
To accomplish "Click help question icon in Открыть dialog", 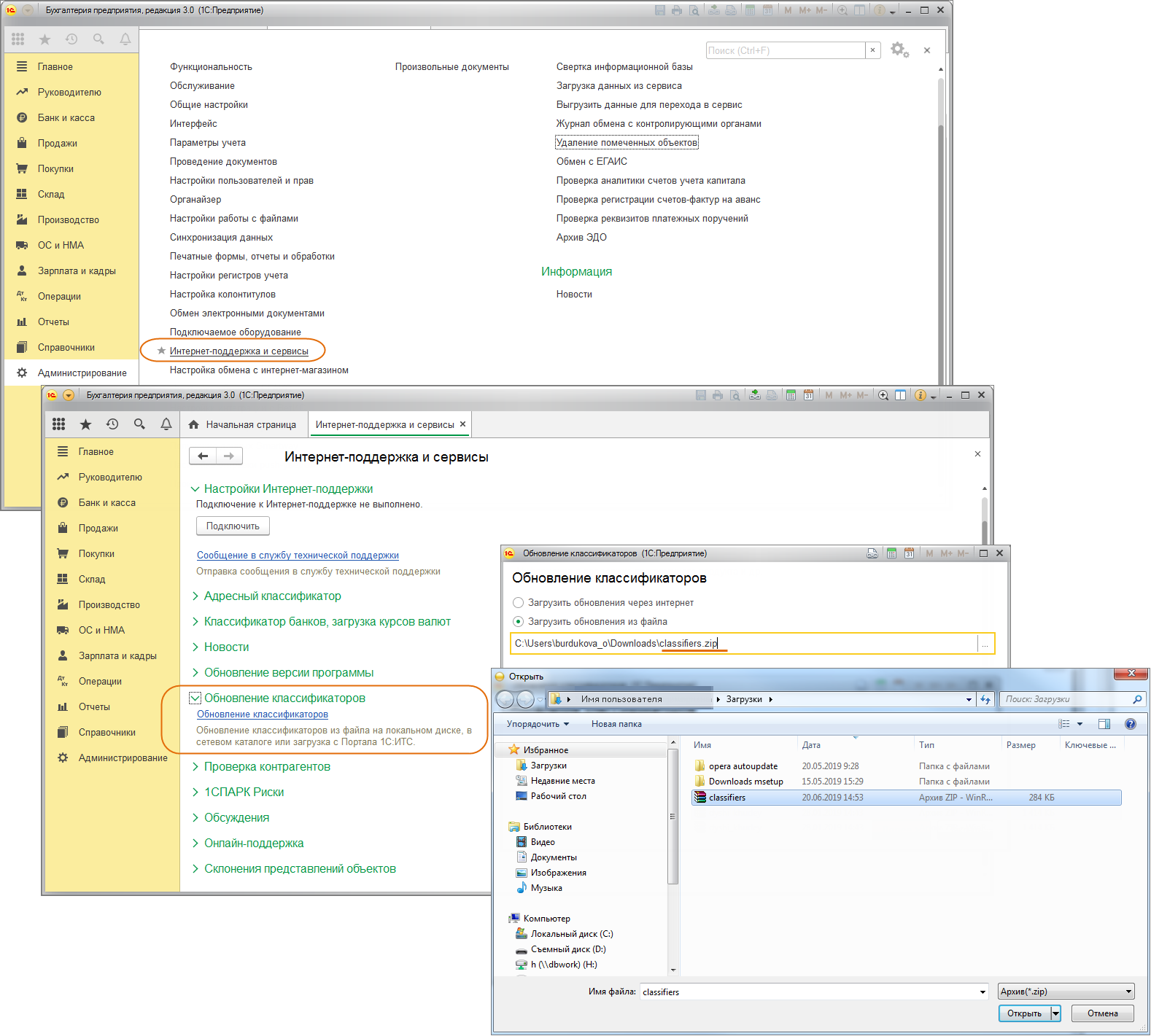I will click(1131, 724).
